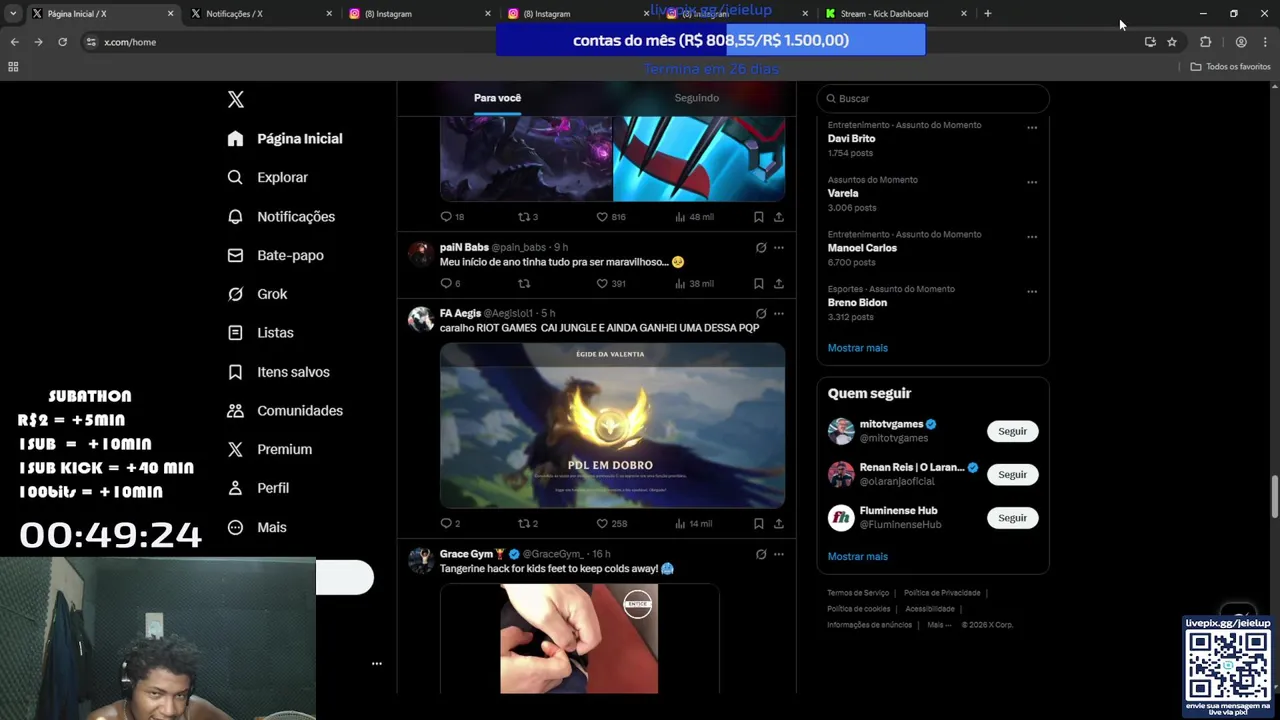Image resolution: width=1280 pixels, height=720 pixels.
Task: Open Grok action on Grace Gym post
Action: (x=761, y=554)
